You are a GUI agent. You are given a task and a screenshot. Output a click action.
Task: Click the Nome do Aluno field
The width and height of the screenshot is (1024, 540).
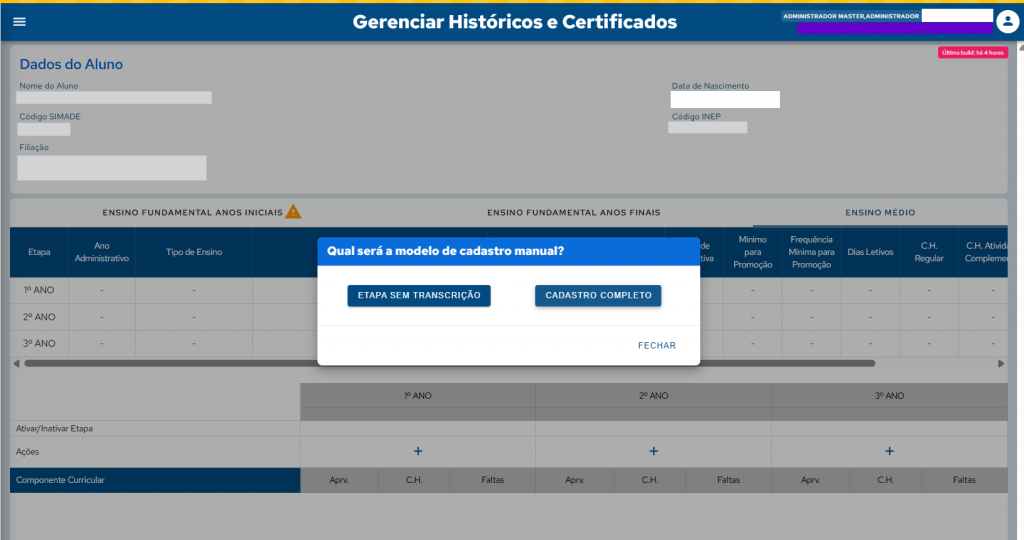click(x=115, y=98)
